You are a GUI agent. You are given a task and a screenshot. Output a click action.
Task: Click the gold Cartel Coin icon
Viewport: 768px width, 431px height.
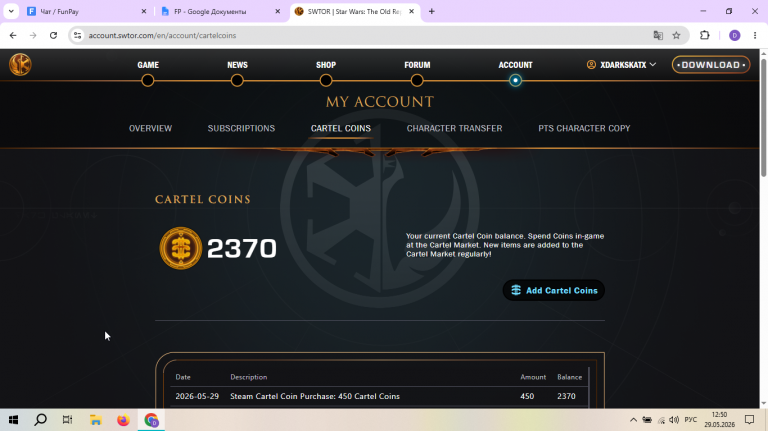click(181, 248)
